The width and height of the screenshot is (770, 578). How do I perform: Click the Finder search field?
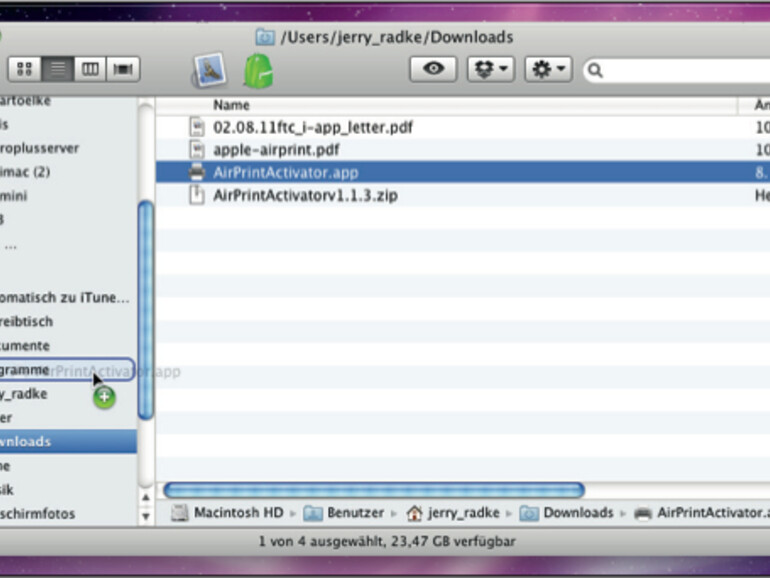pos(678,70)
